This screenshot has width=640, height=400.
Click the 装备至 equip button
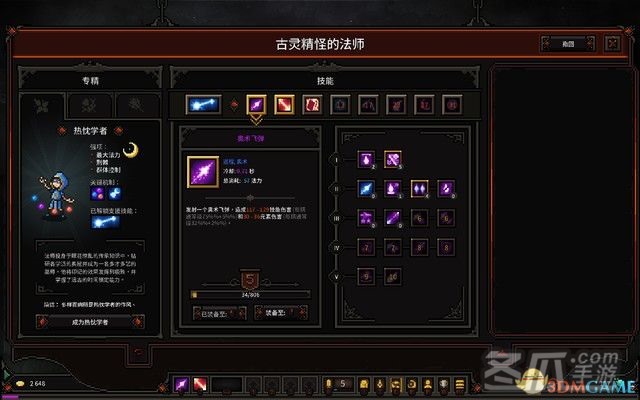click(281, 313)
